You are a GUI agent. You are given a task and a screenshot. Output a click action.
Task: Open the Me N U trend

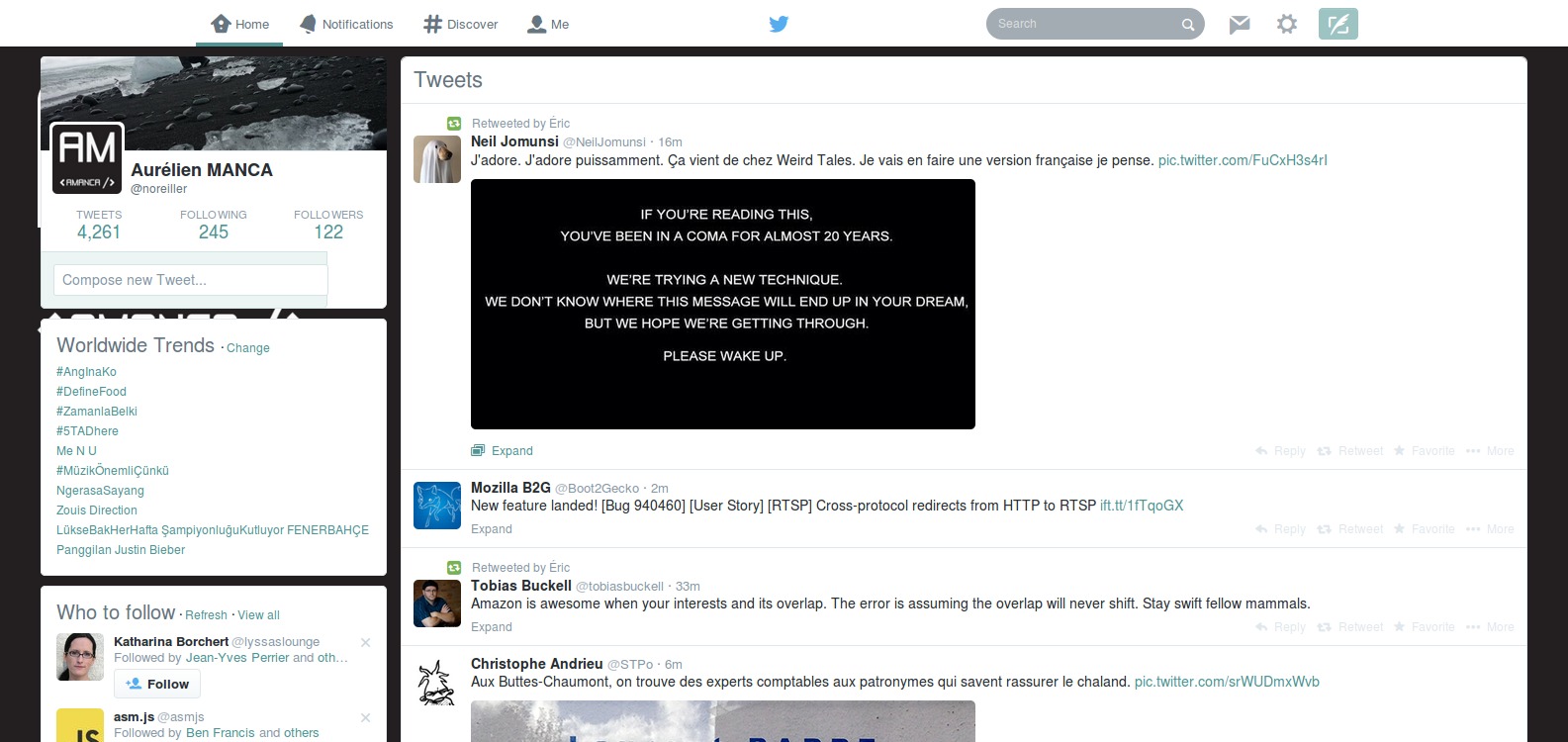pos(76,451)
